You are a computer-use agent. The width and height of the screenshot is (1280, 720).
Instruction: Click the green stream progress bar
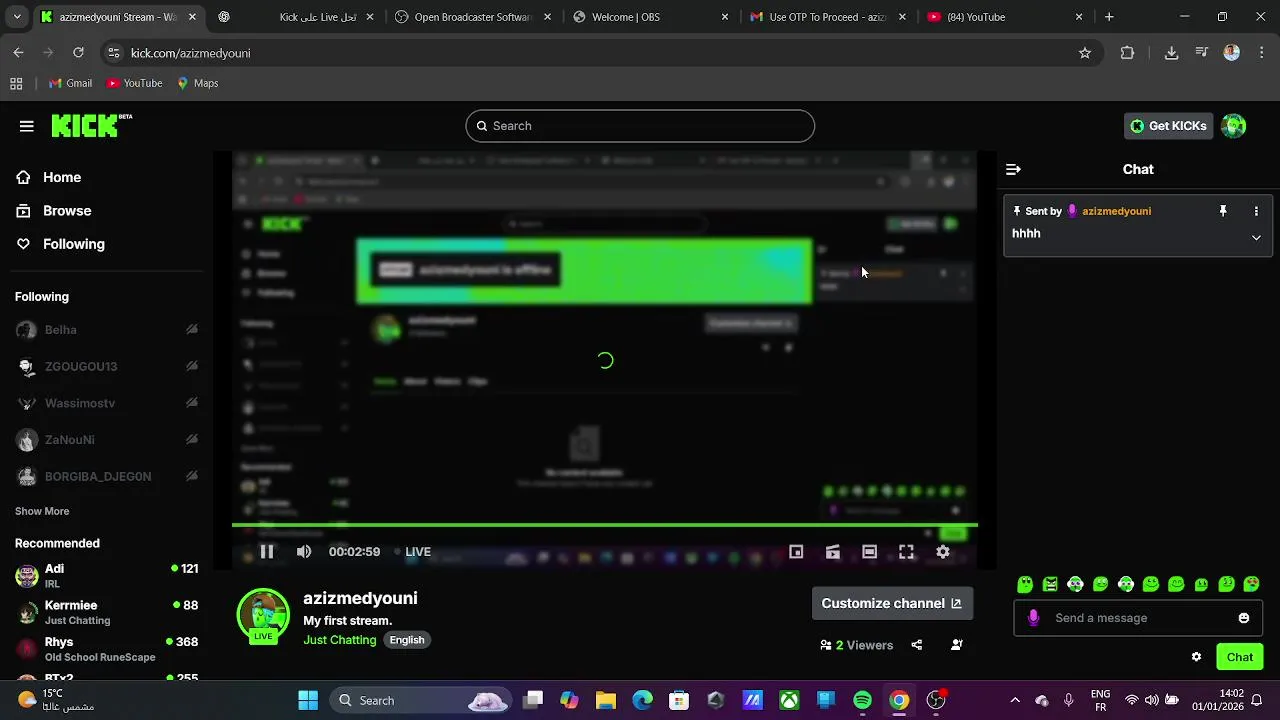click(x=605, y=525)
